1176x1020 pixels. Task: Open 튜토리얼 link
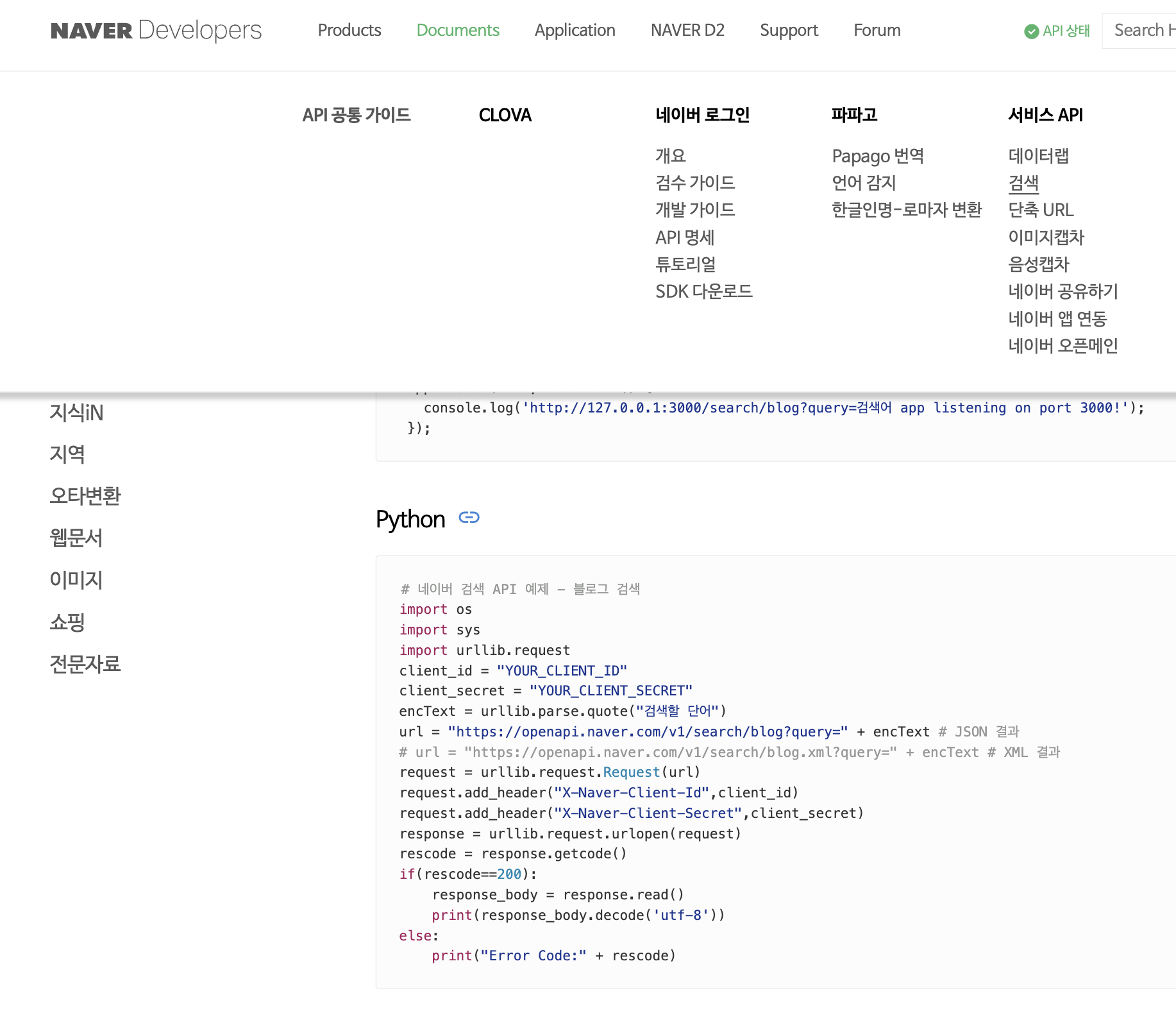pos(685,264)
